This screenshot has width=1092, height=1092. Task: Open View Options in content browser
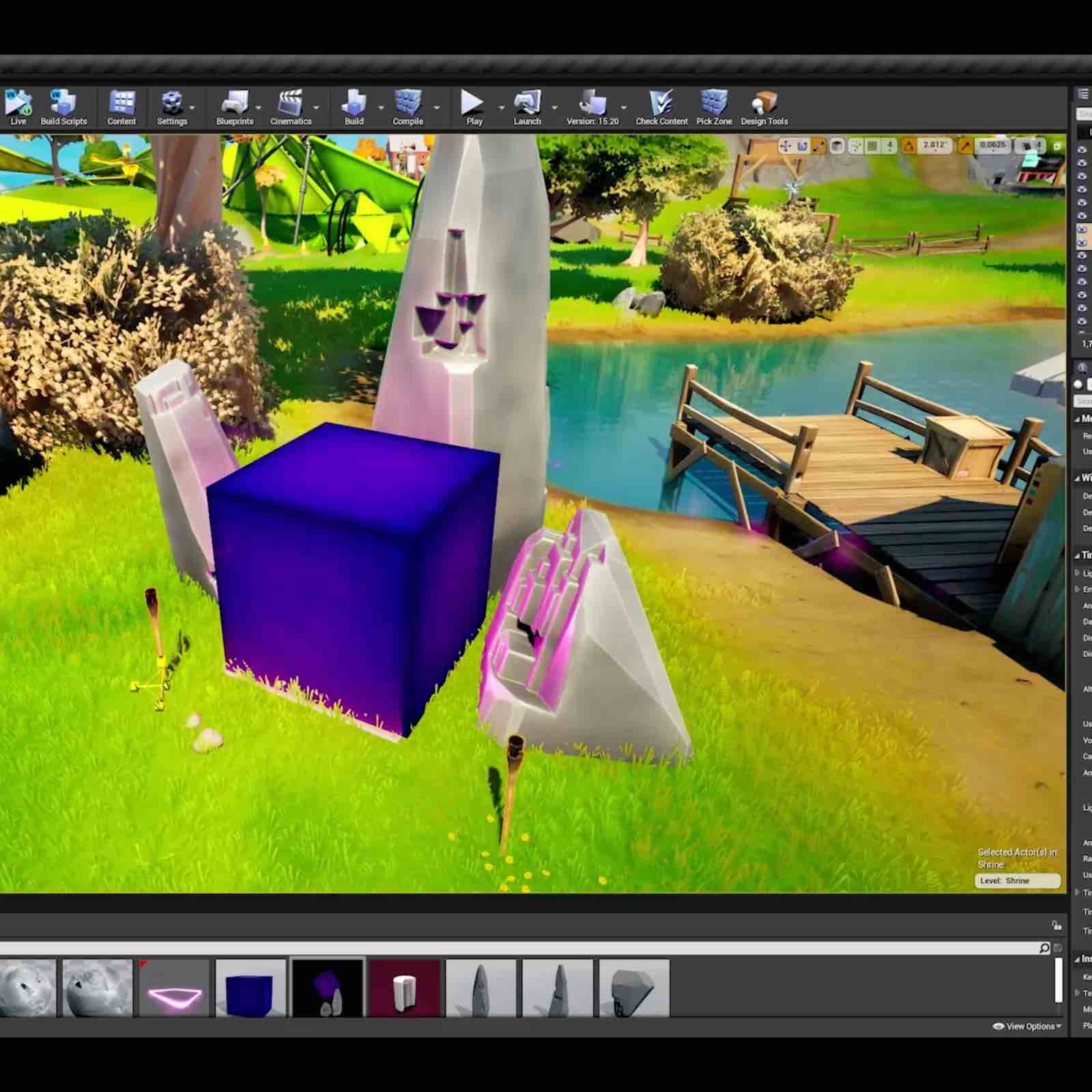point(1028,1026)
